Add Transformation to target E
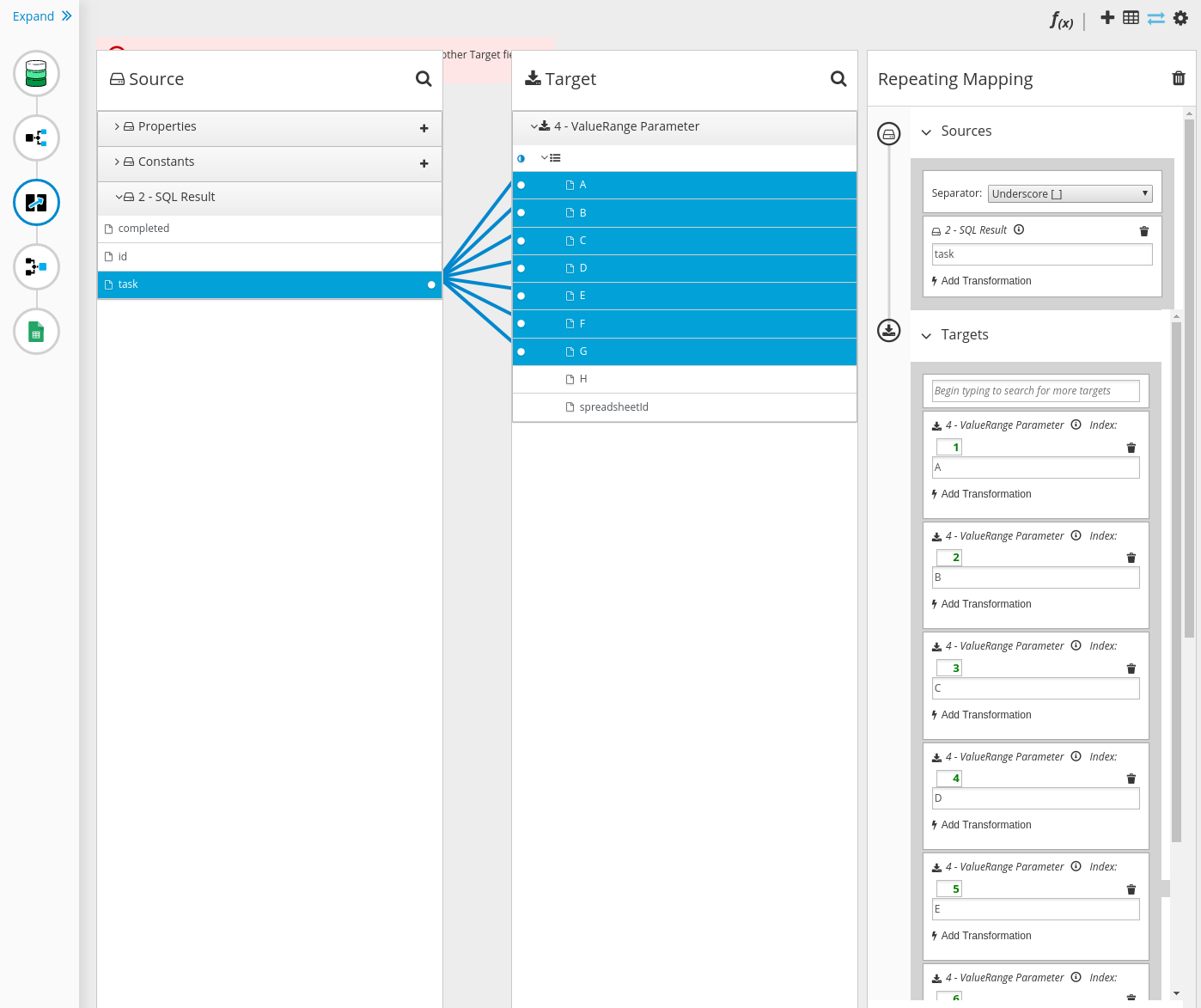1201x1008 pixels. [981, 936]
